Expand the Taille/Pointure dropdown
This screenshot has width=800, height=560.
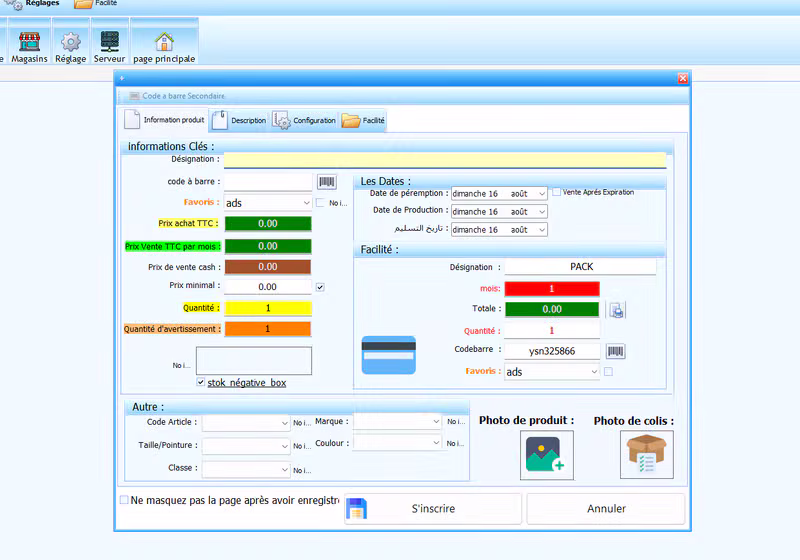coord(285,446)
